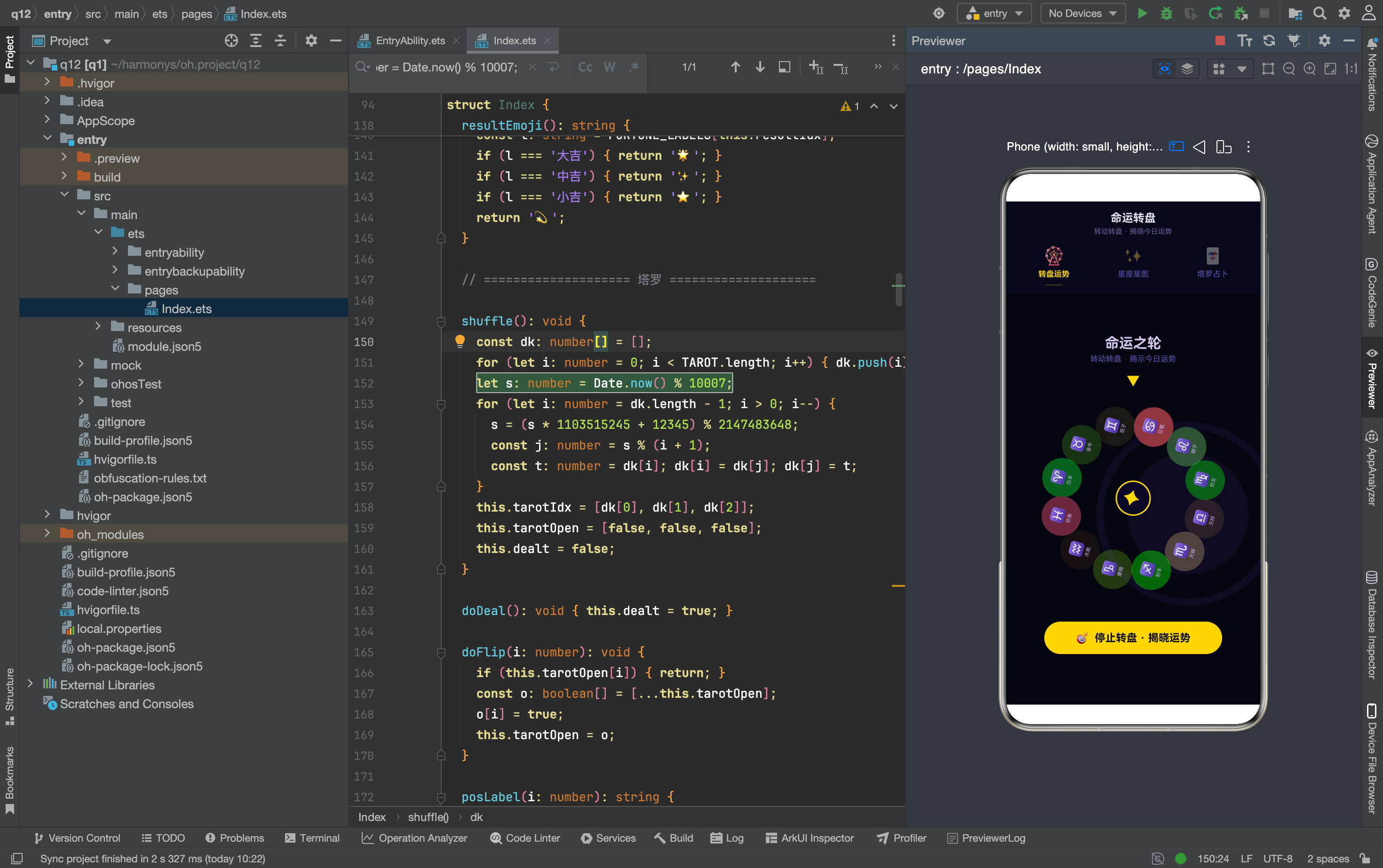Open the ArkUI Inspector tab
The height and width of the screenshot is (868, 1383).
[810, 837]
